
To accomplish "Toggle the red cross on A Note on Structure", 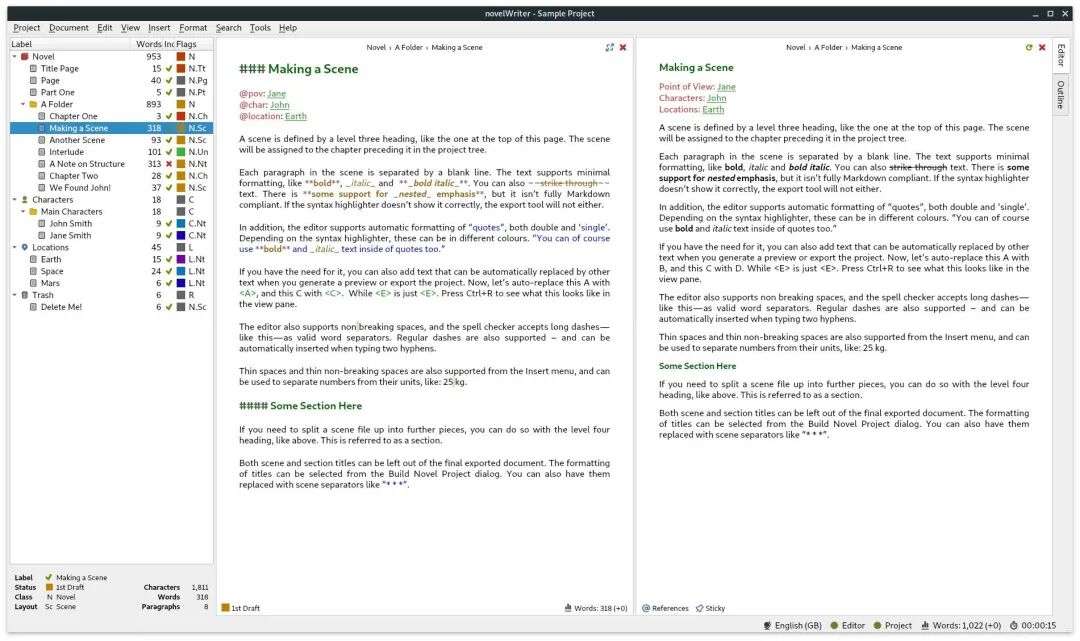I will (x=169, y=164).
